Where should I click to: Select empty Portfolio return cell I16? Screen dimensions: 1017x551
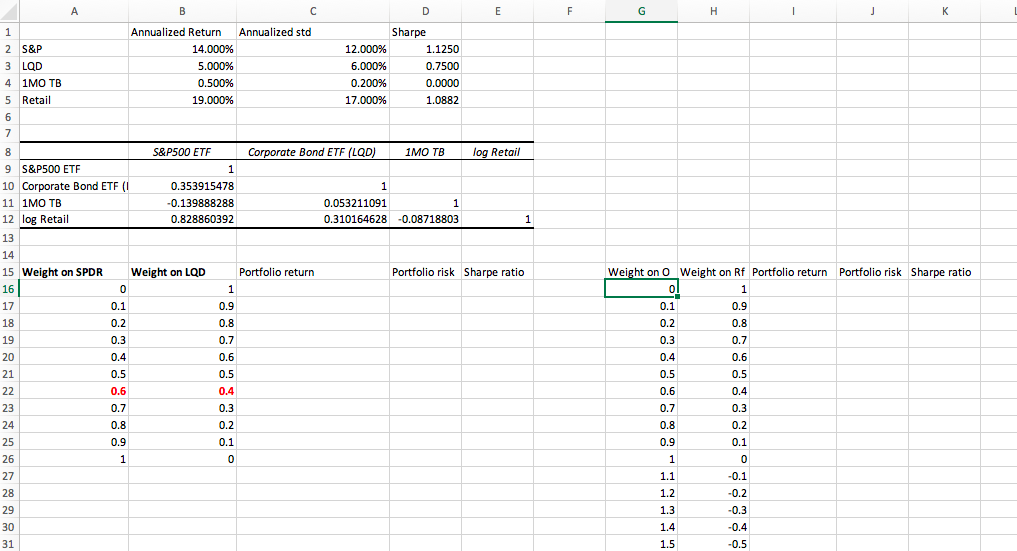pyautogui.click(x=793, y=289)
